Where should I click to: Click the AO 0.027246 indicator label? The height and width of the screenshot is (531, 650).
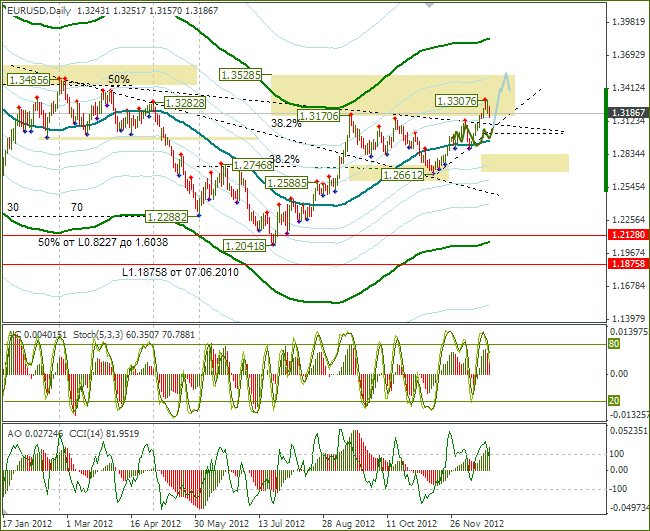(x=35, y=434)
